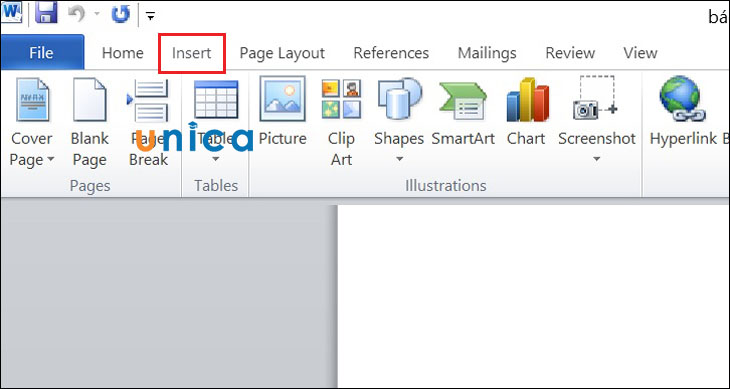The width and height of the screenshot is (730, 389).
Task: Expand the Cover Page dropdown arrow
Action: 50,160
